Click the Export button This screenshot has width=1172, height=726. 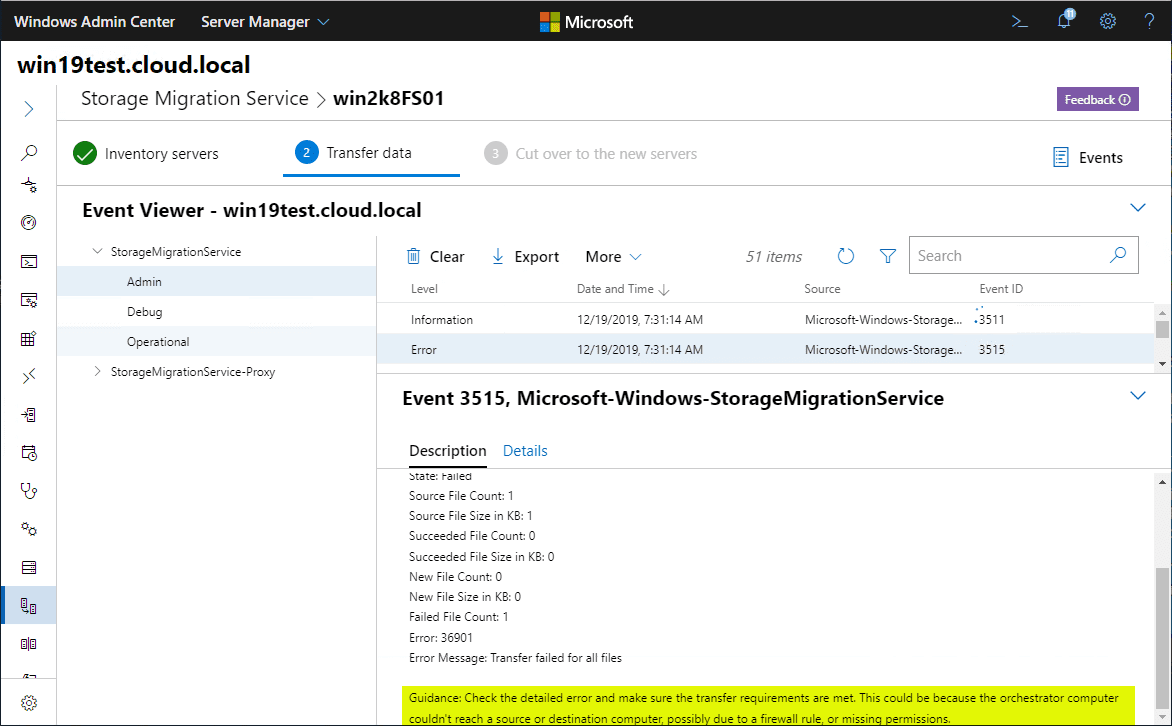[525, 257]
